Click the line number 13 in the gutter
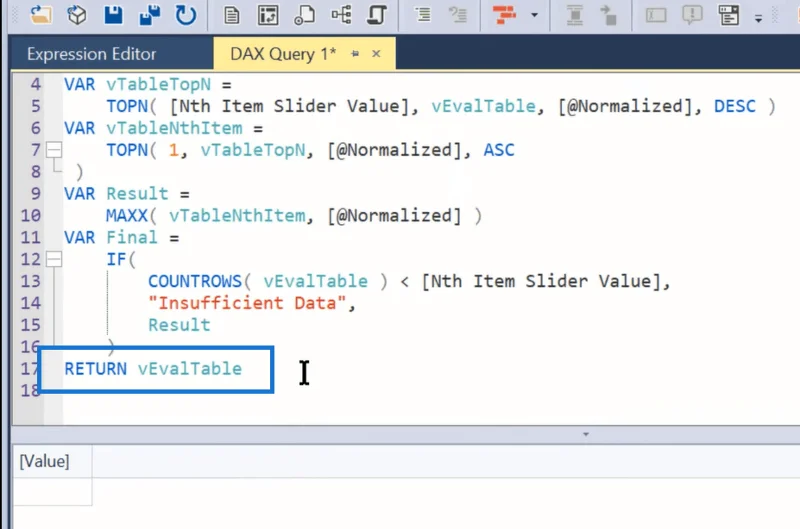This screenshot has height=529, width=800. [30, 281]
